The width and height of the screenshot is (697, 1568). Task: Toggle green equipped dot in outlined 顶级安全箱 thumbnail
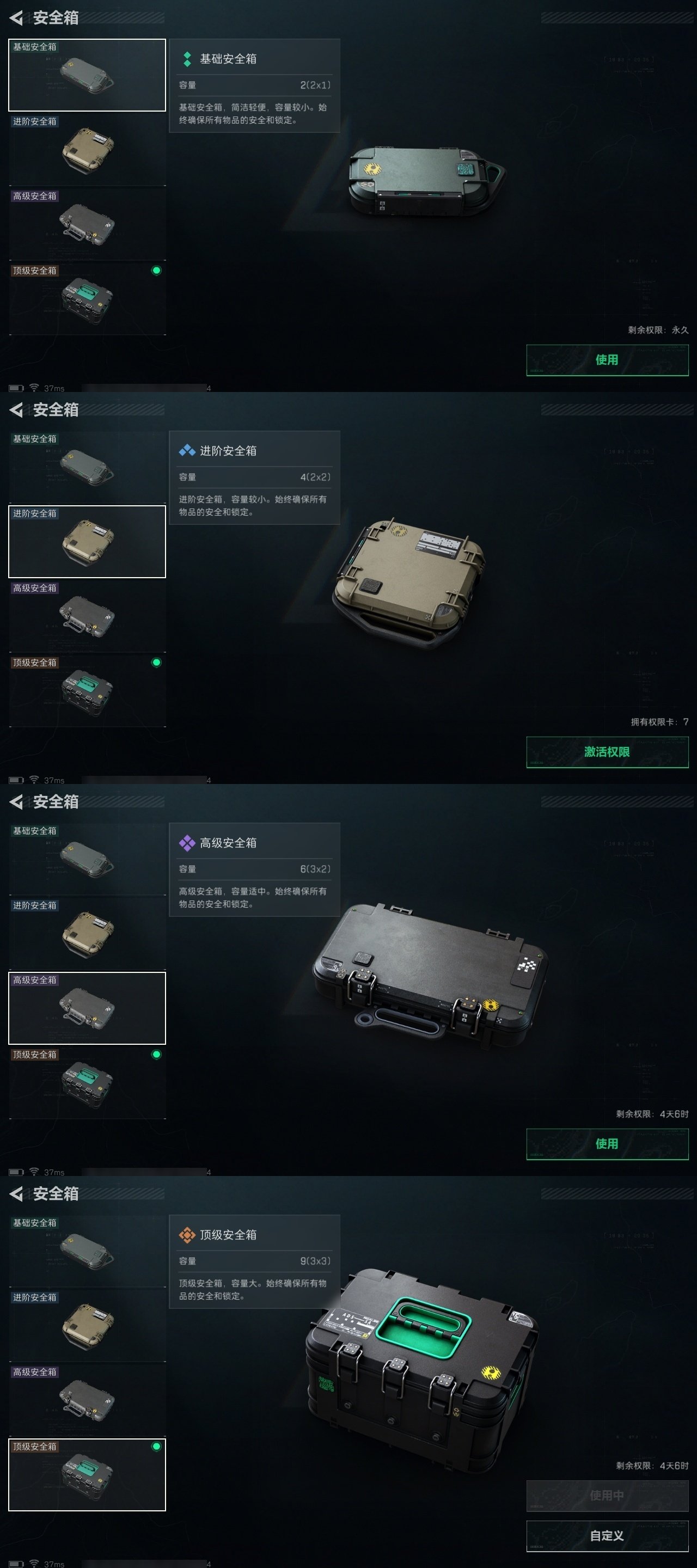pyautogui.click(x=156, y=1446)
